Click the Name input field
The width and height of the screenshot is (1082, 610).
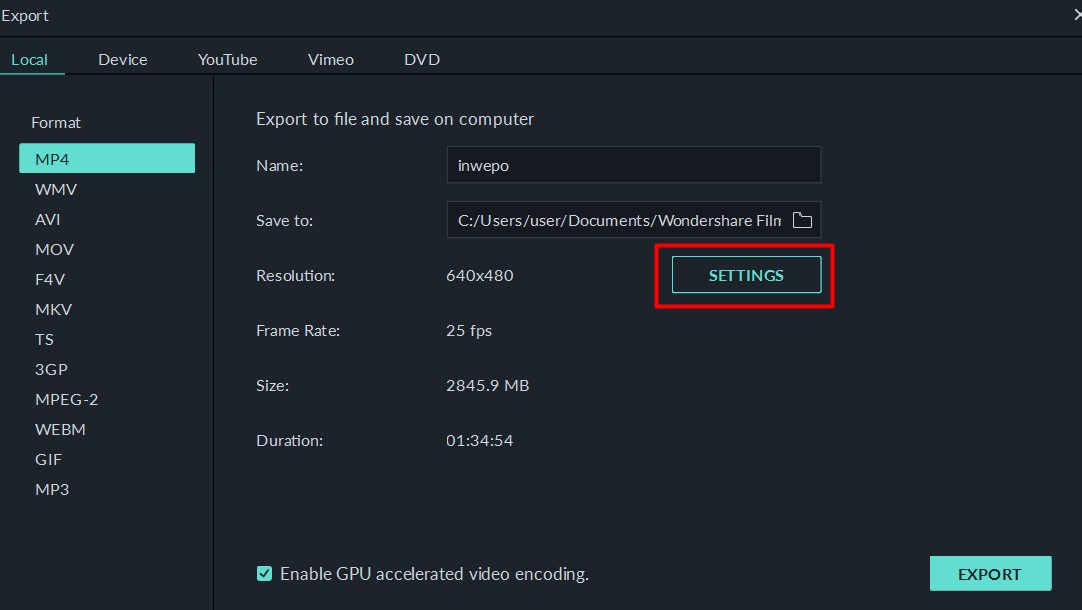[633, 165]
